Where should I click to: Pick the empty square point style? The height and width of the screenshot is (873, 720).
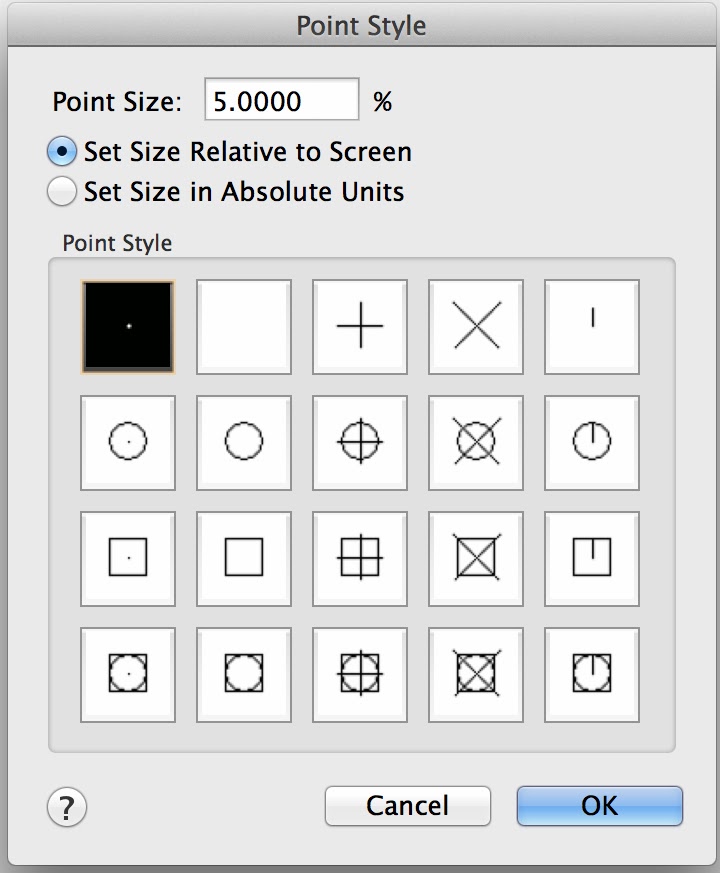coord(244,558)
